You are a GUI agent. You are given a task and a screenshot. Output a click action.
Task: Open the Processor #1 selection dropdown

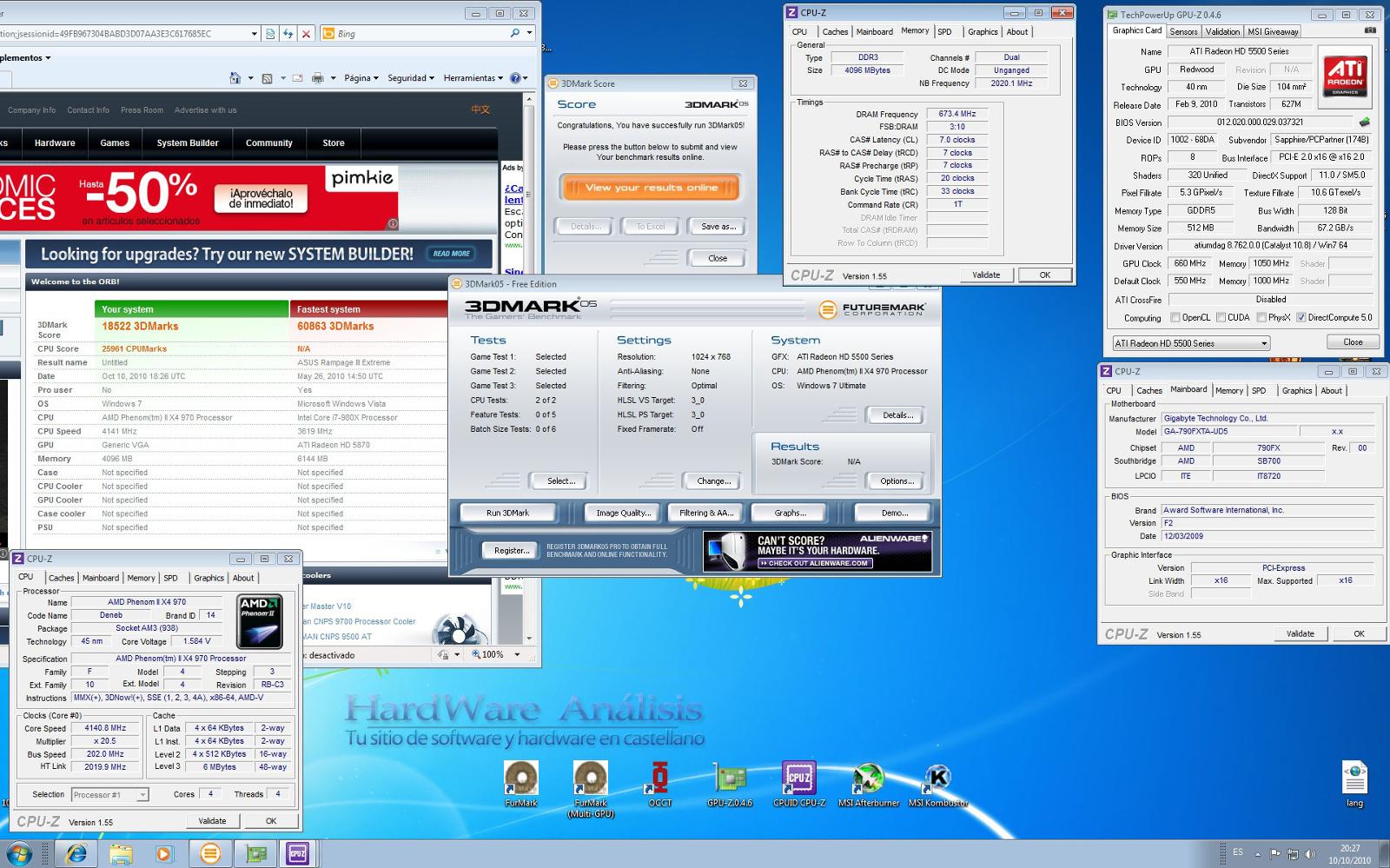(110, 794)
